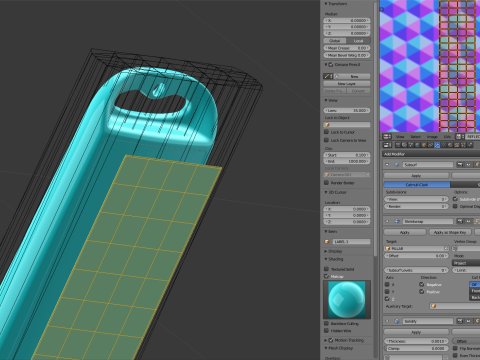Open the Render properties tab icon
Viewport: 480px width, 360px height.
398,145
